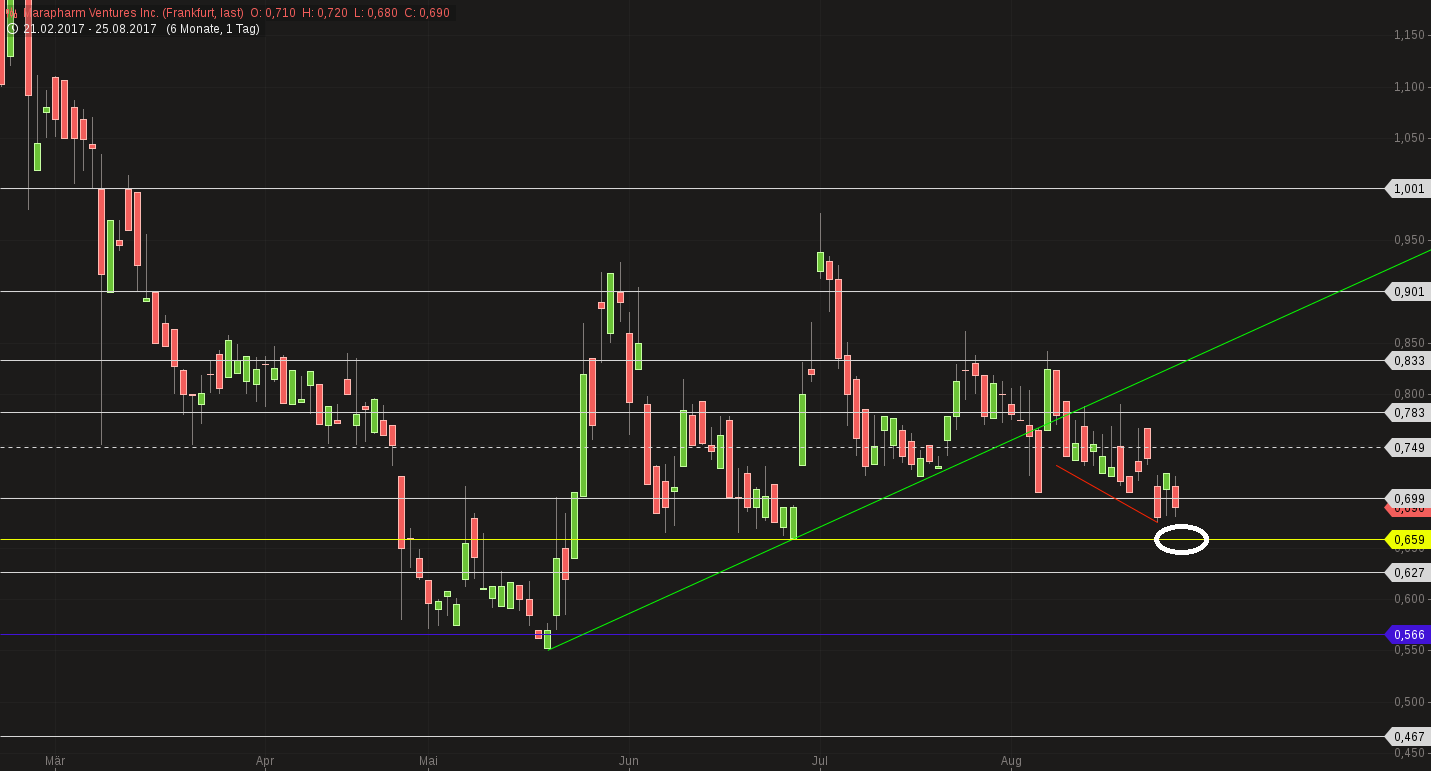Click the date range 21.02.2017 - 25.08.2017
The image size is (1431, 771).
[90, 29]
